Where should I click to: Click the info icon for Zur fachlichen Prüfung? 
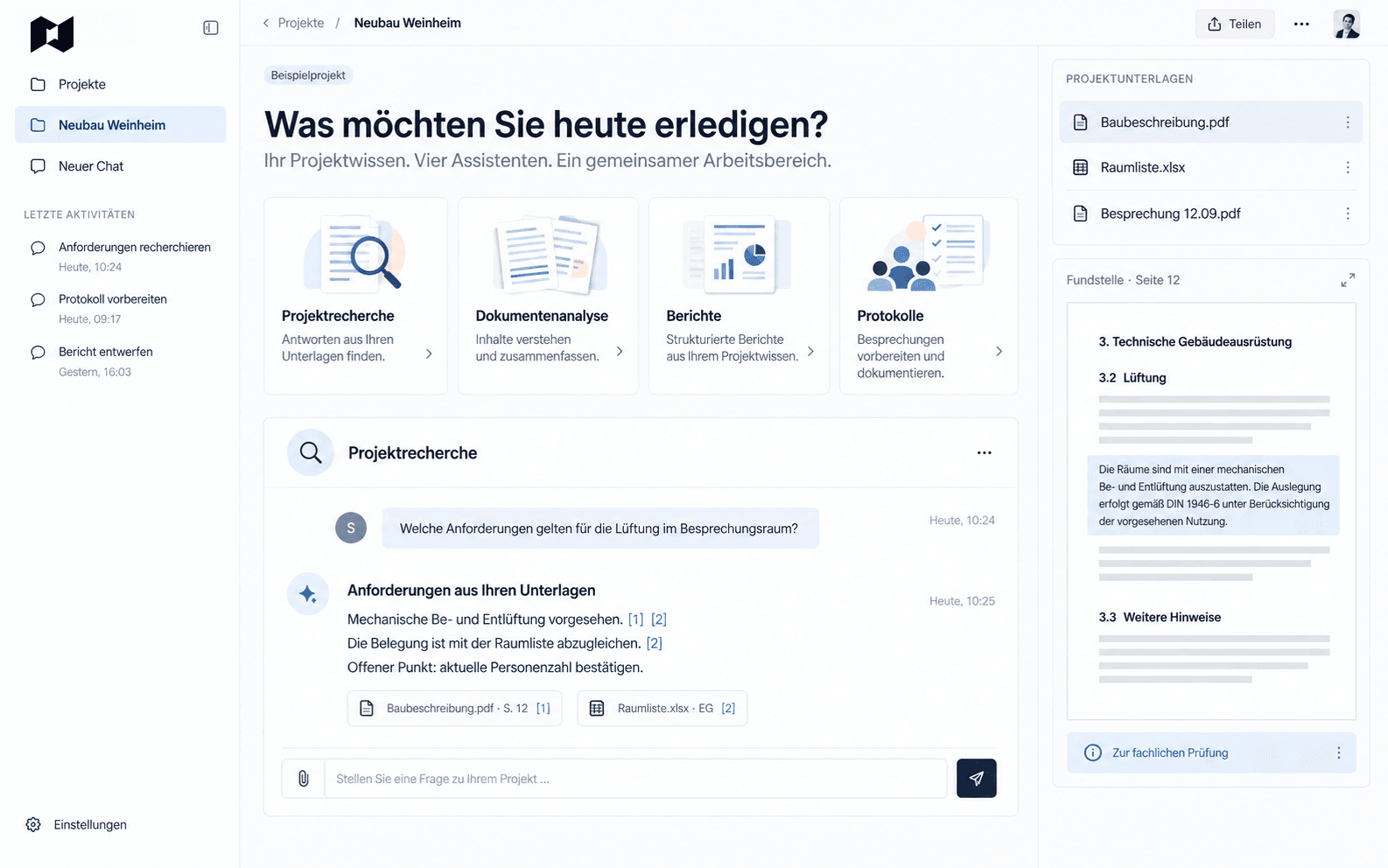(1093, 752)
